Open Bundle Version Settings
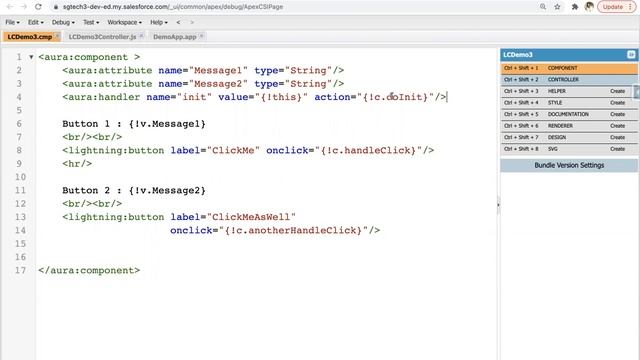640x360 pixels. [x=569, y=165]
